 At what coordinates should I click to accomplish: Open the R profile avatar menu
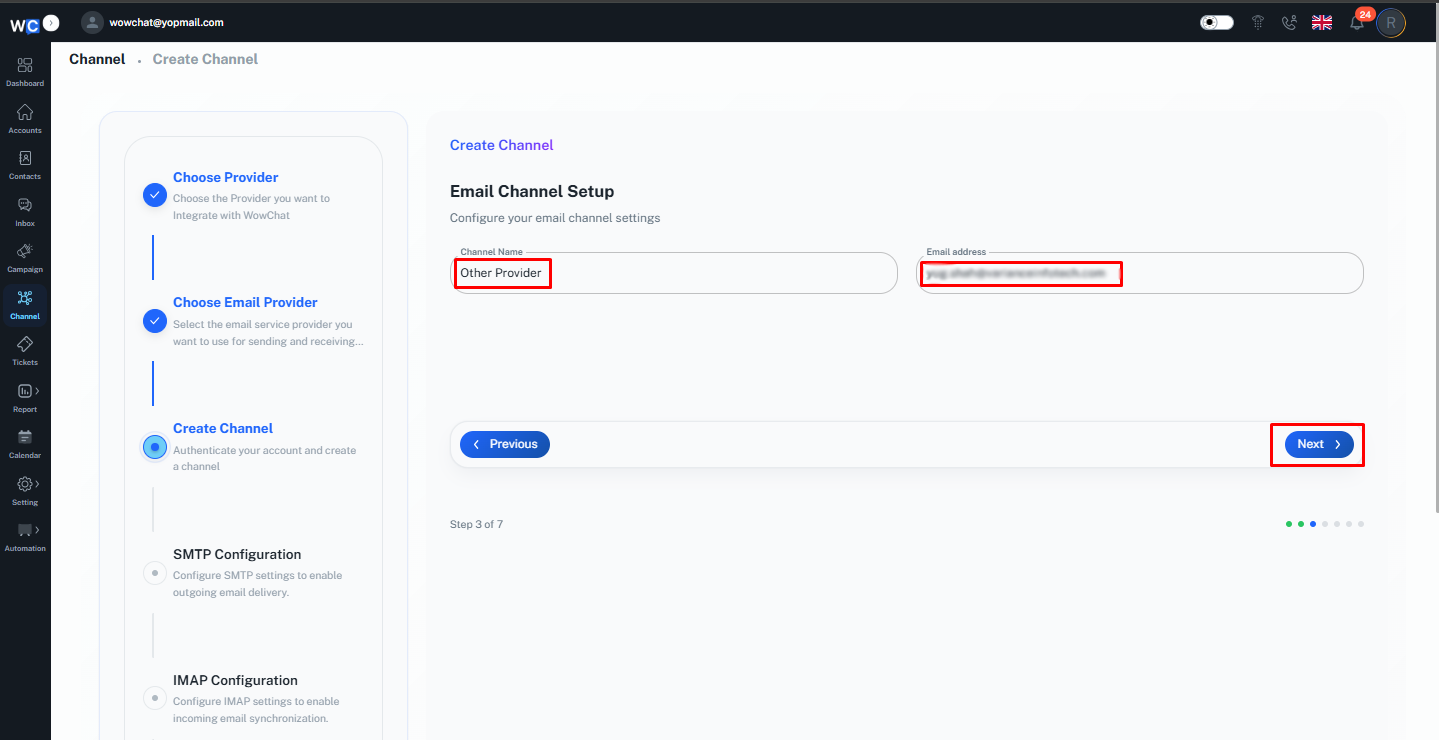pos(1391,23)
